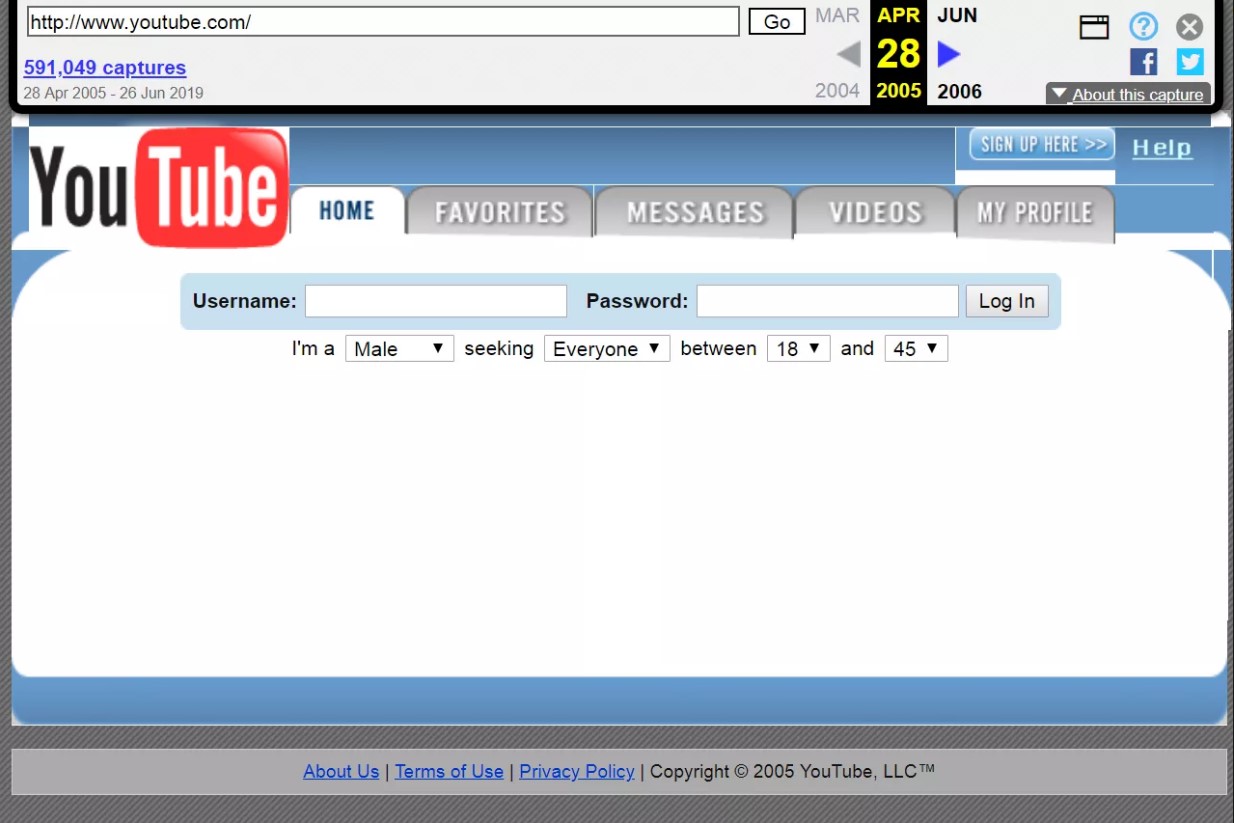Screen dimensions: 1234x823
Task: Click the Facebook share icon
Action: (x=1143, y=62)
